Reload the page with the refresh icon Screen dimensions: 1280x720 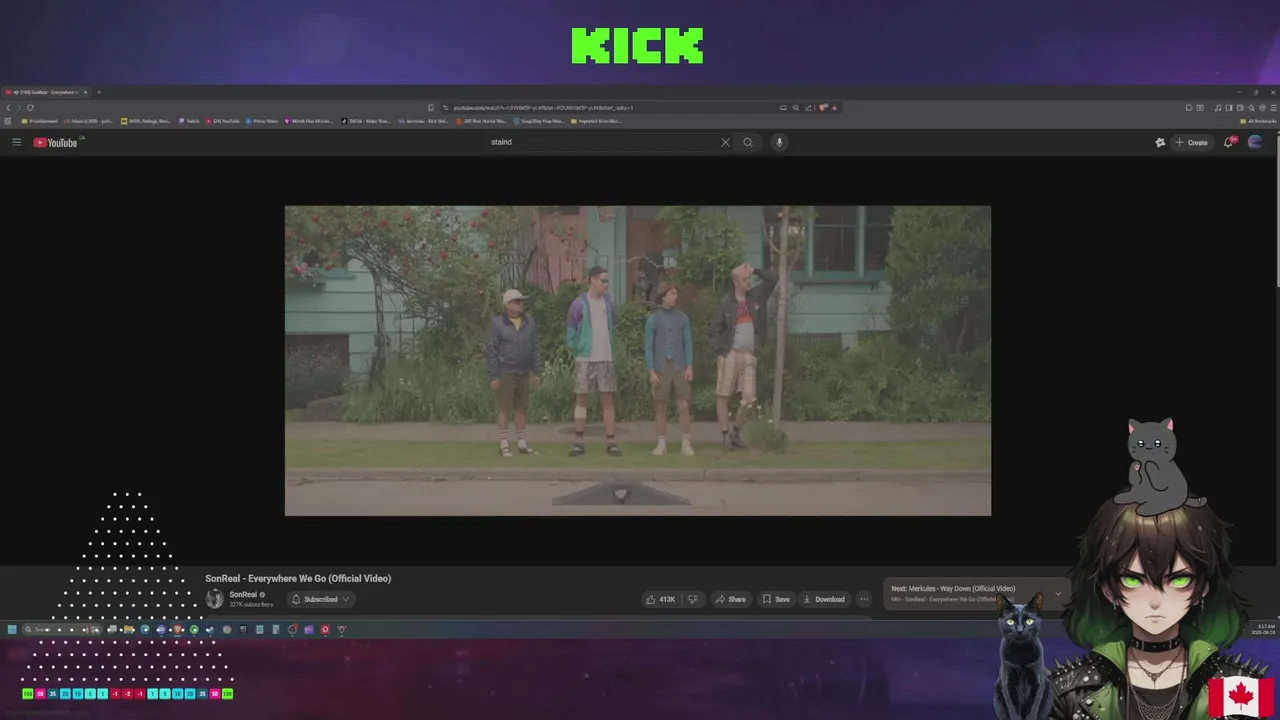click(30, 107)
